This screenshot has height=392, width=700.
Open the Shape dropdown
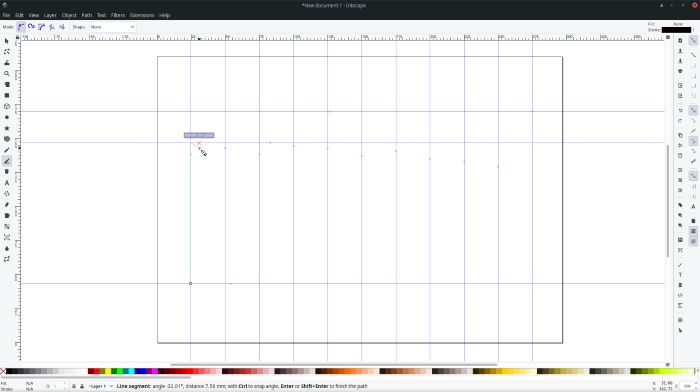pyautogui.click(x=112, y=27)
